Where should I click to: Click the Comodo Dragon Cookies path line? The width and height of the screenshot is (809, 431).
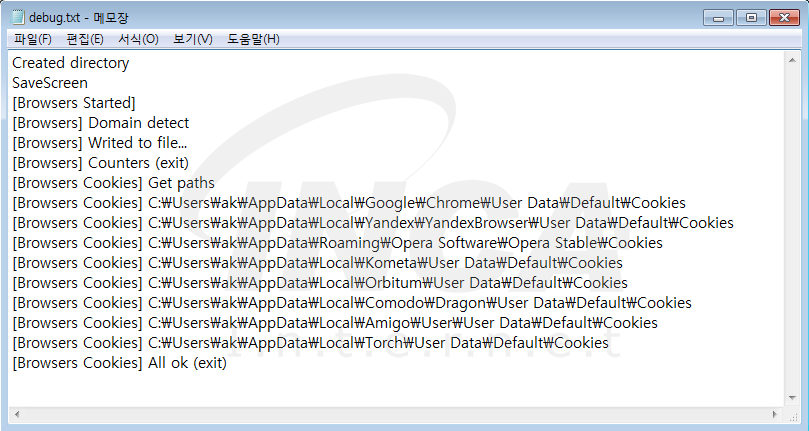352,303
